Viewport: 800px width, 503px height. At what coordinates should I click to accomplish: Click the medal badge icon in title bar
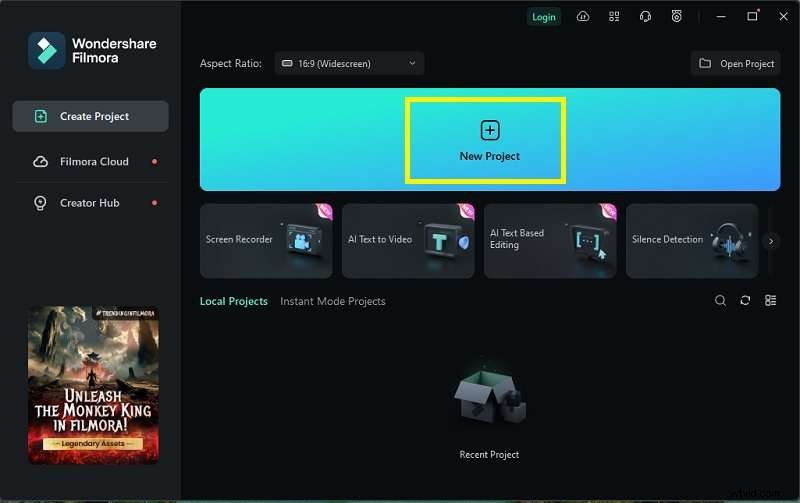(677, 16)
